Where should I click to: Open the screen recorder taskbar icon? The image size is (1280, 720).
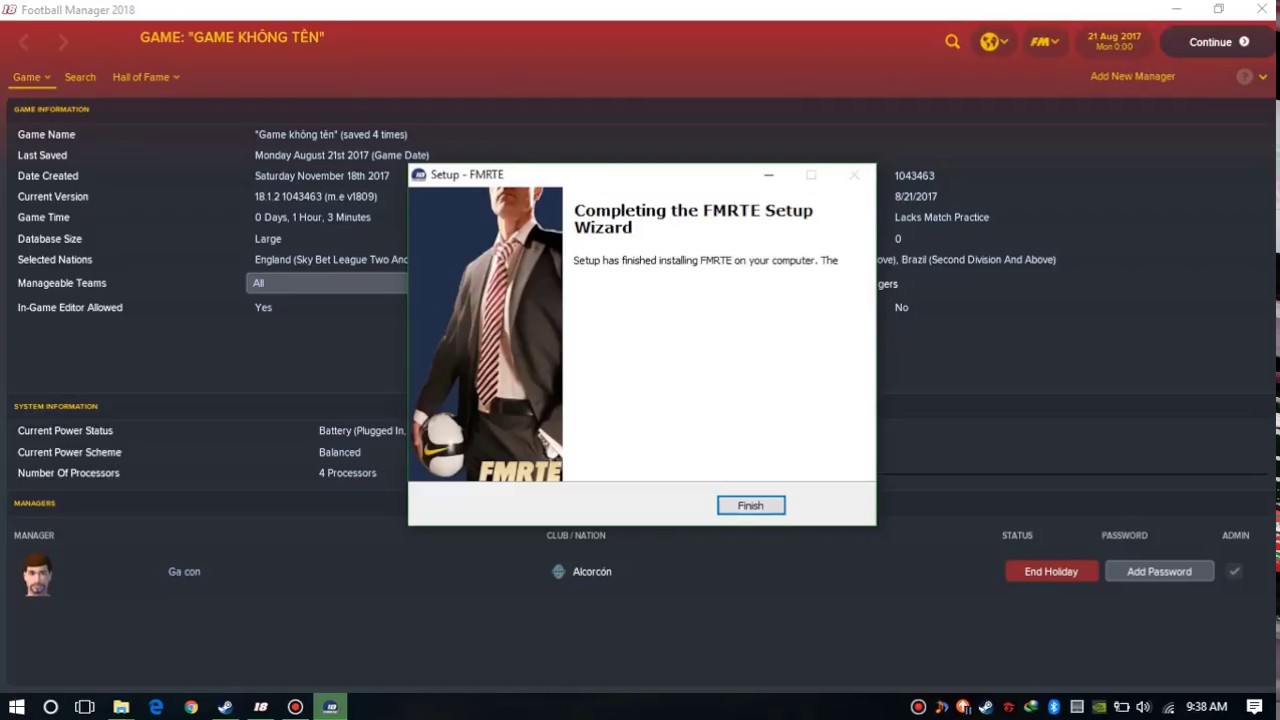(x=295, y=707)
